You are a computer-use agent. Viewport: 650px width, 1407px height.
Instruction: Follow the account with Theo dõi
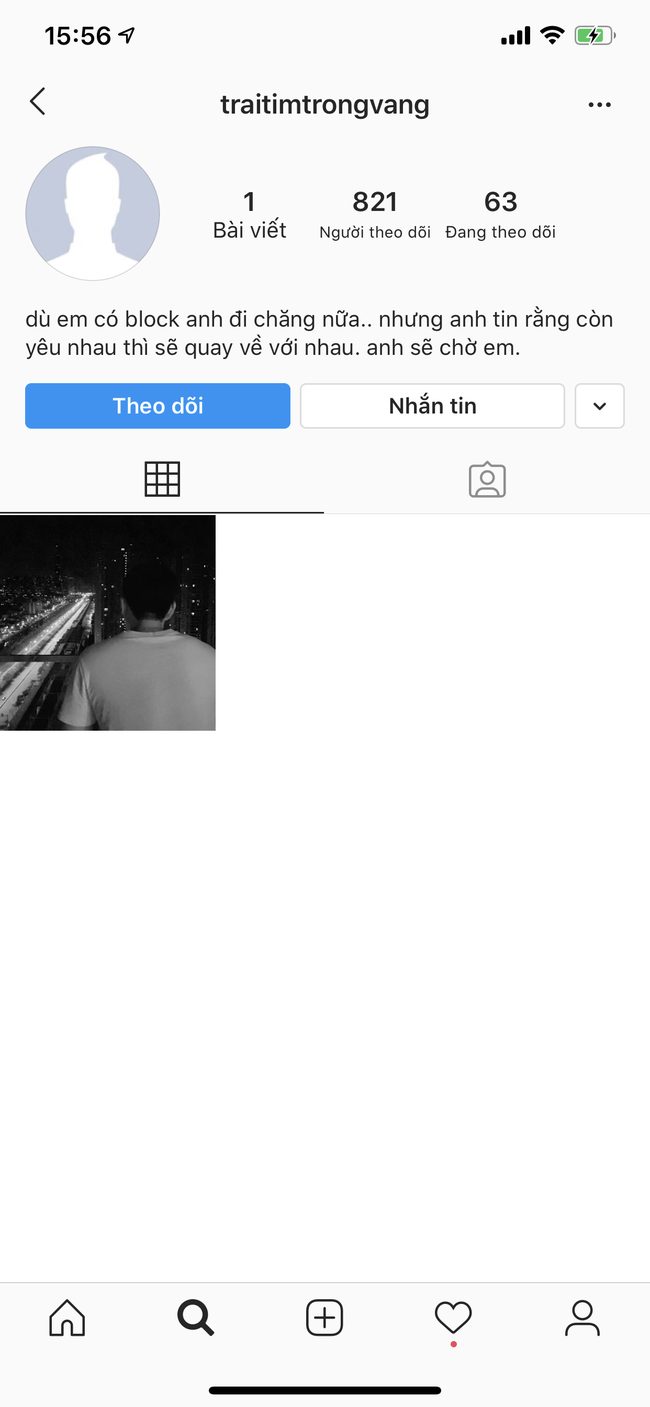pyautogui.click(x=158, y=406)
